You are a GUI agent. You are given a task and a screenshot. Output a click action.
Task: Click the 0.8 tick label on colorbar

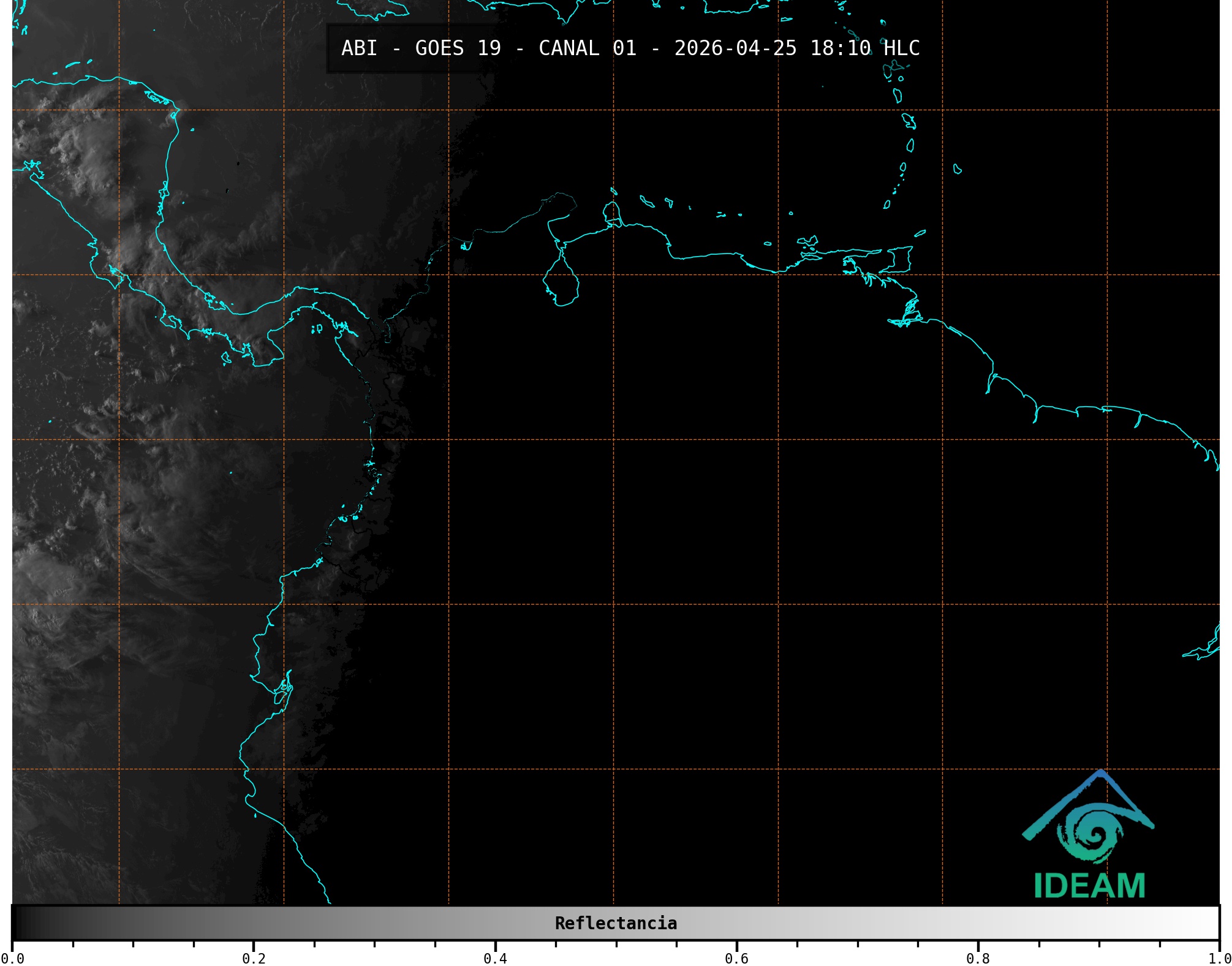(x=978, y=958)
